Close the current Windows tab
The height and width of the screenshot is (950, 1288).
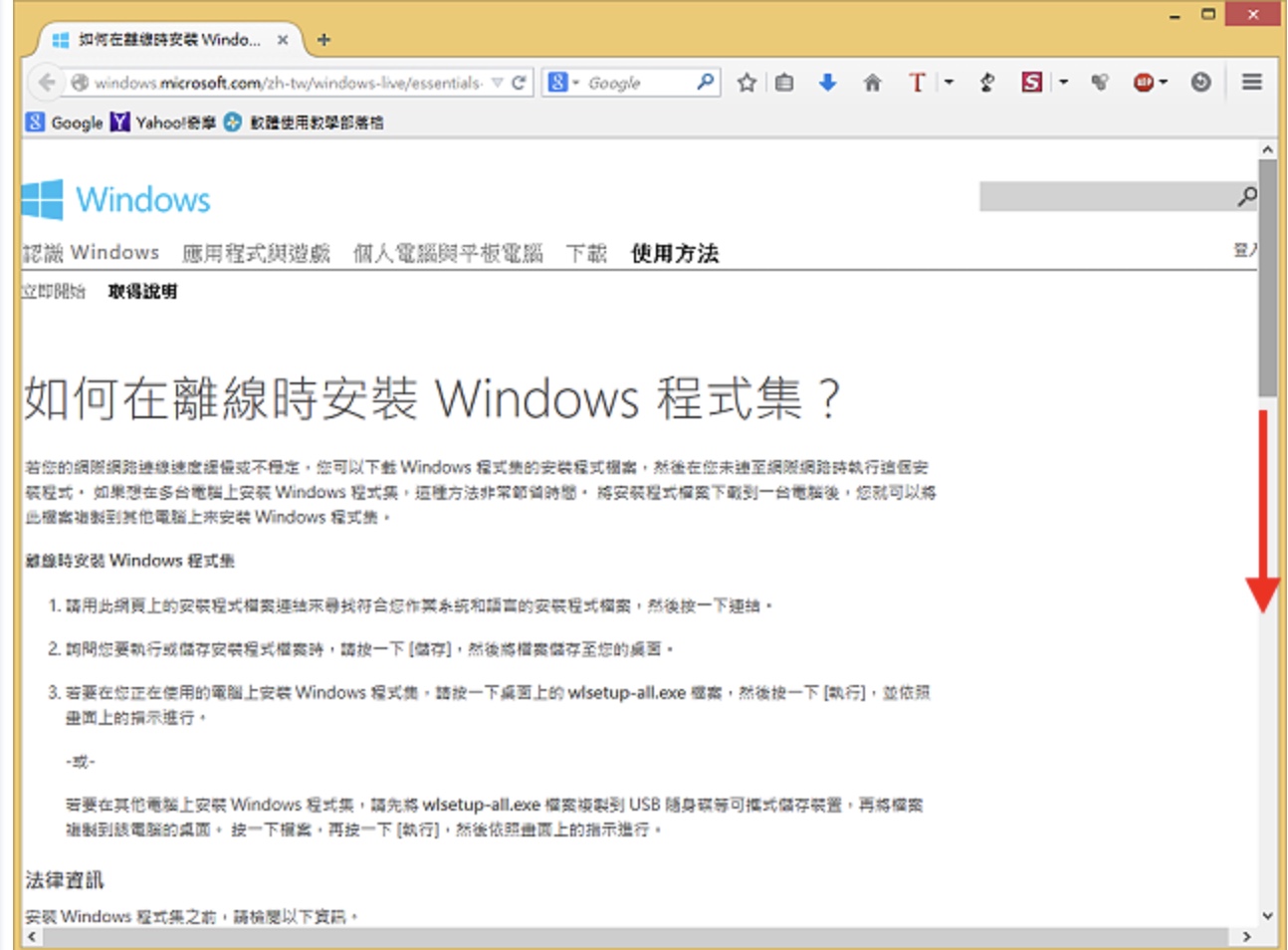tap(283, 40)
